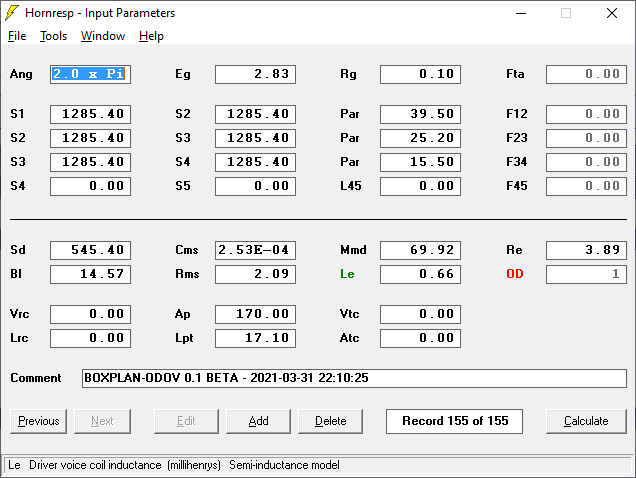Minimize the Hornresp window
This screenshot has width=636, height=478.
point(521,13)
